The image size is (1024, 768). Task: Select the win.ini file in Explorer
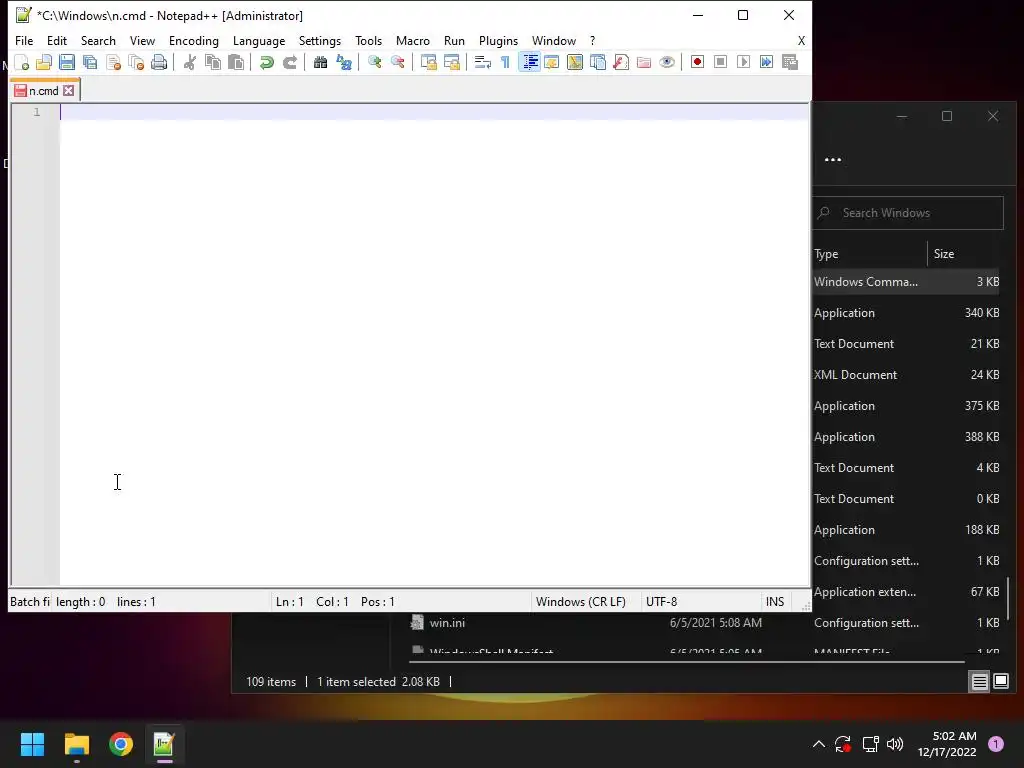[447, 623]
